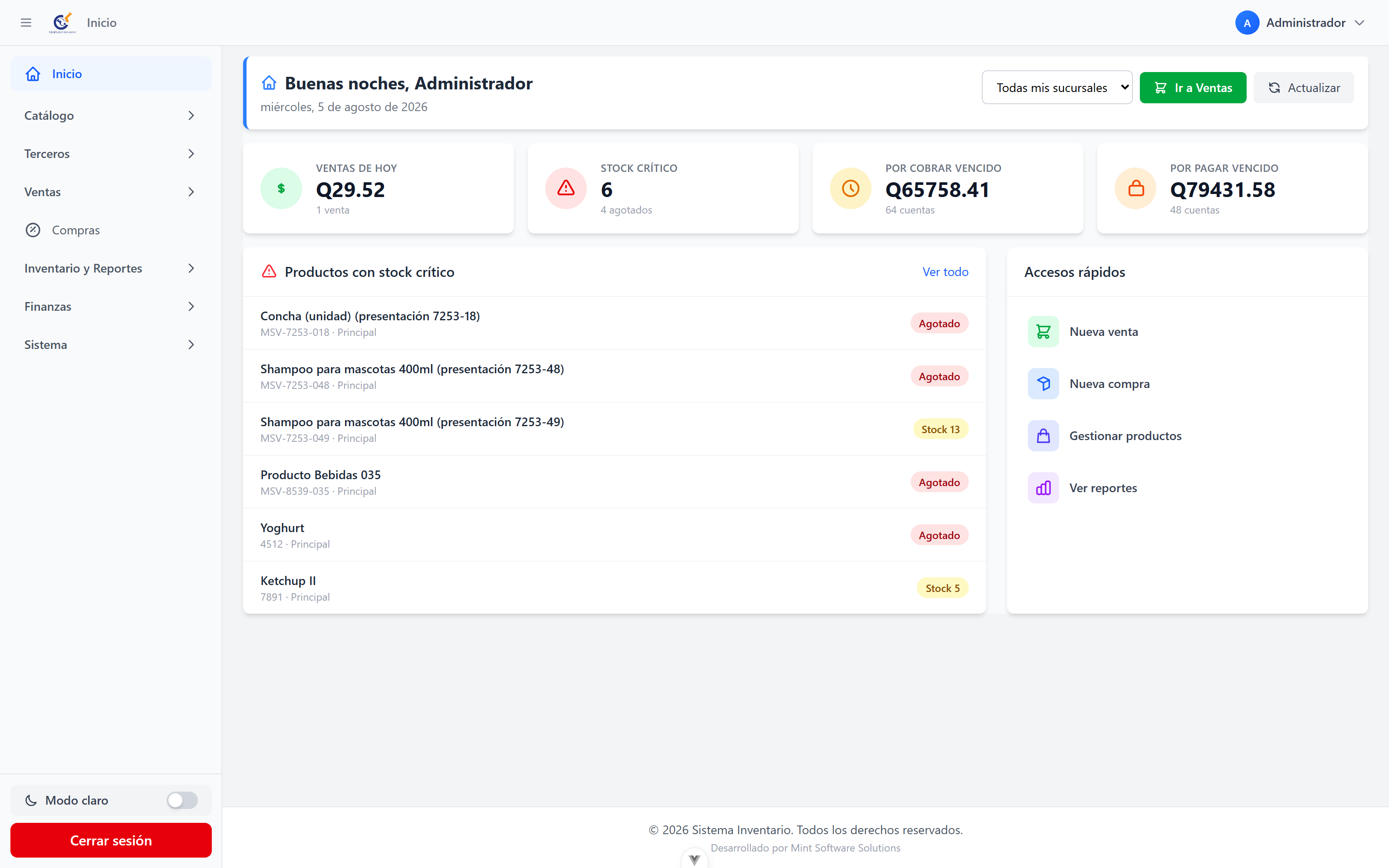
Task: Click the Nueva venta cart icon
Action: click(x=1043, y=332)
